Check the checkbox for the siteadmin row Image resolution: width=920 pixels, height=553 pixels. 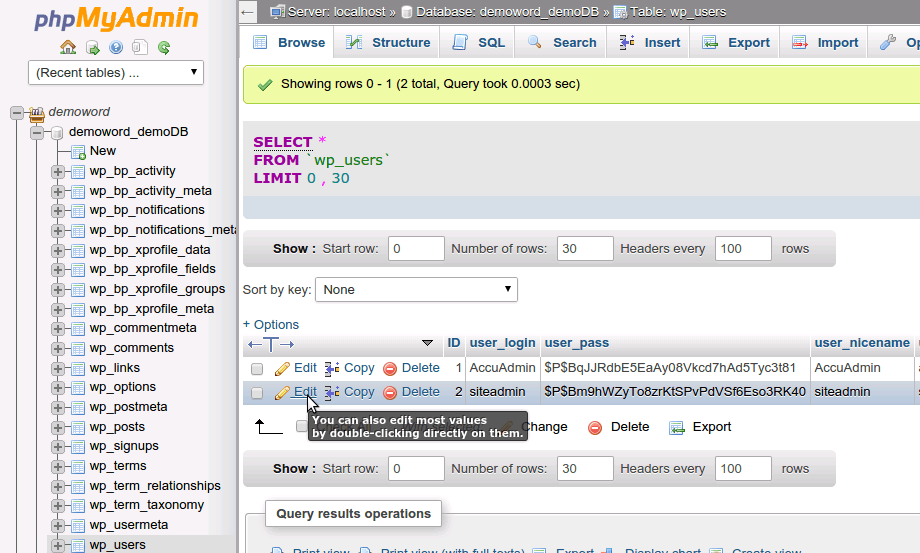[257, 393]
